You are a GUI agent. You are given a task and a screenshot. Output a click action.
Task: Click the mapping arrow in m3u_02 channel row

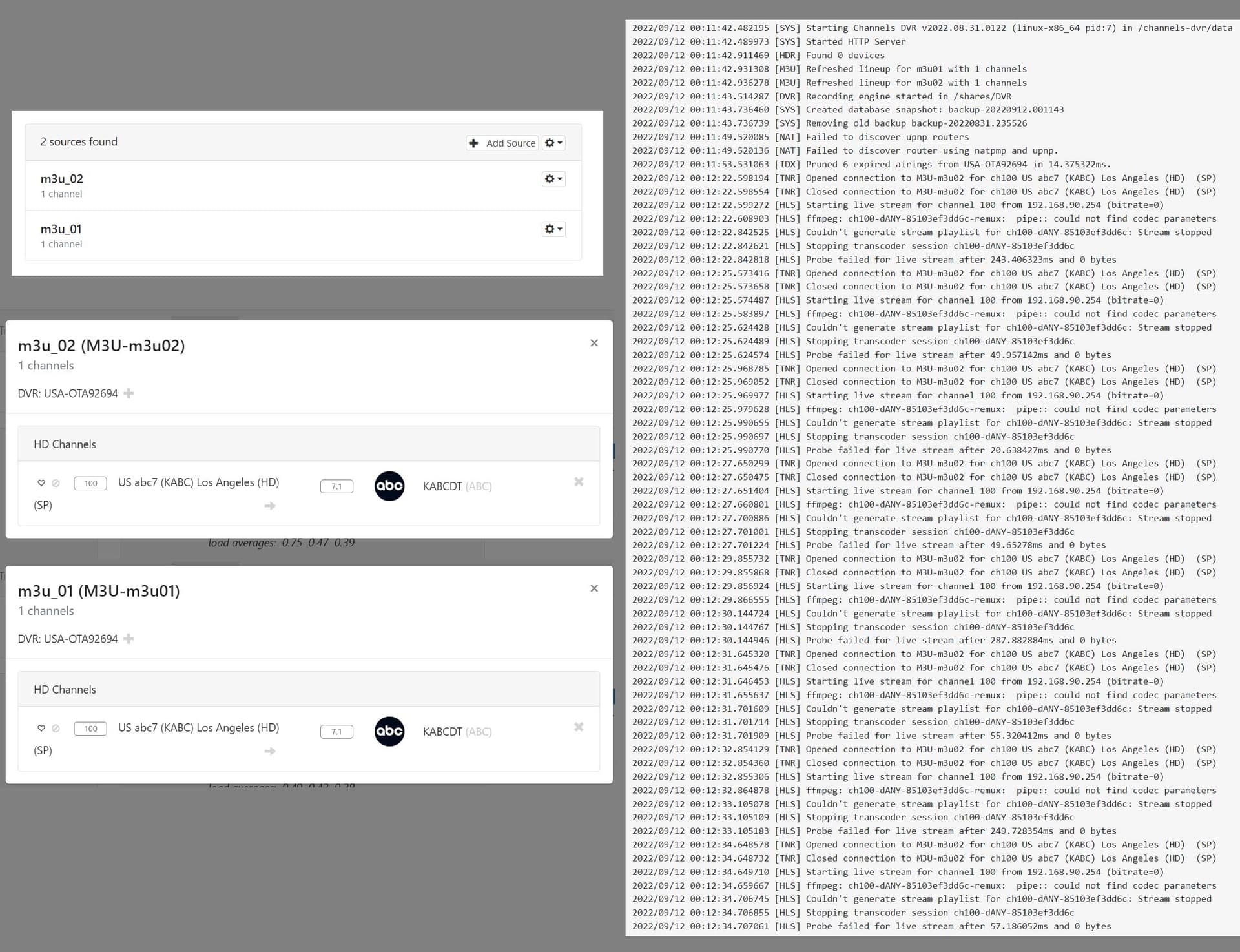click(x=270, y=506)
